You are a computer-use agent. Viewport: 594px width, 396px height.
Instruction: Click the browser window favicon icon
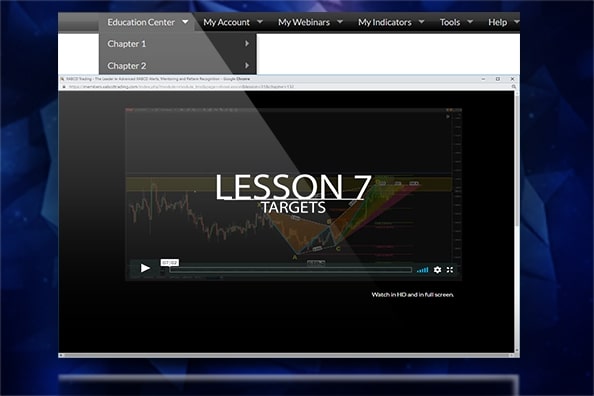pyautogui.click(x=63, y=79)
